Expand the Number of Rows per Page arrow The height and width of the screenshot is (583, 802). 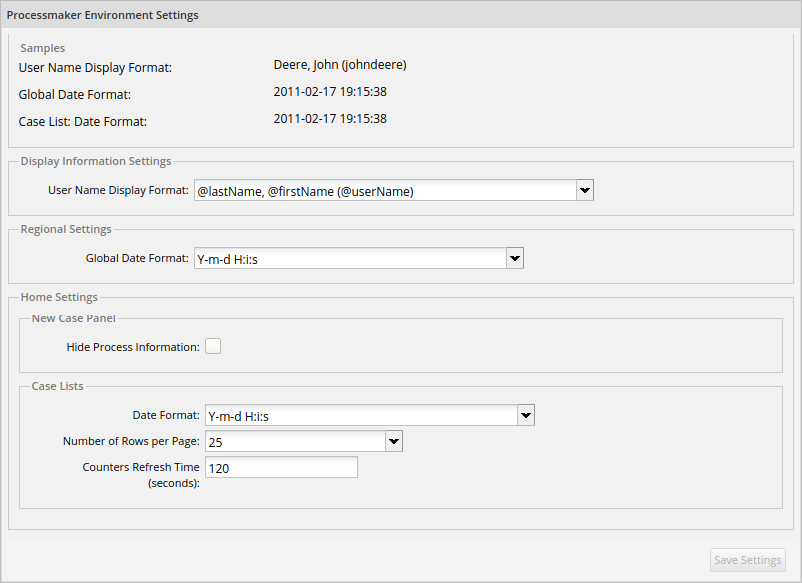click(394, 441)
